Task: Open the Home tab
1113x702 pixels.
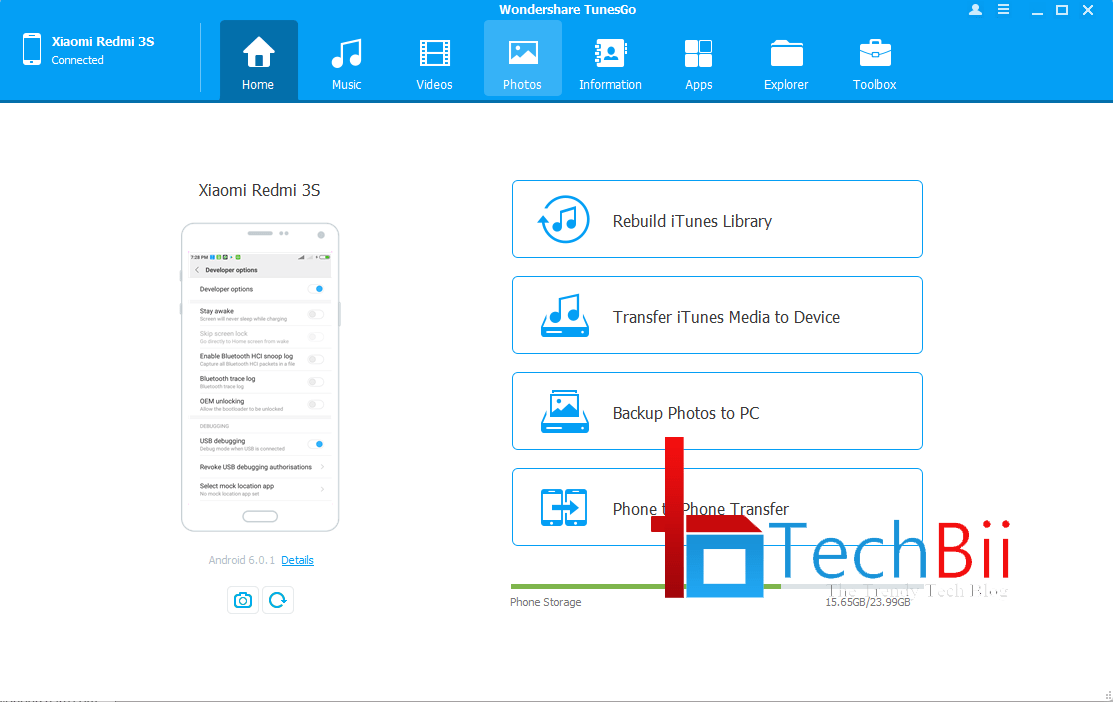Action: pyautogui.click(x=258, y=60)
